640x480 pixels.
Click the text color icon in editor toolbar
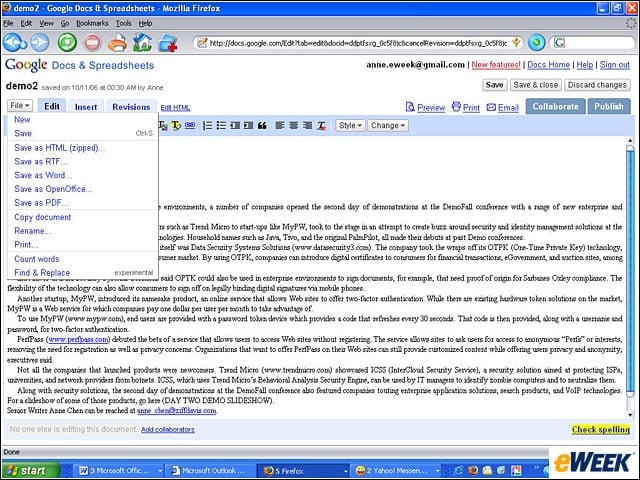163,125
